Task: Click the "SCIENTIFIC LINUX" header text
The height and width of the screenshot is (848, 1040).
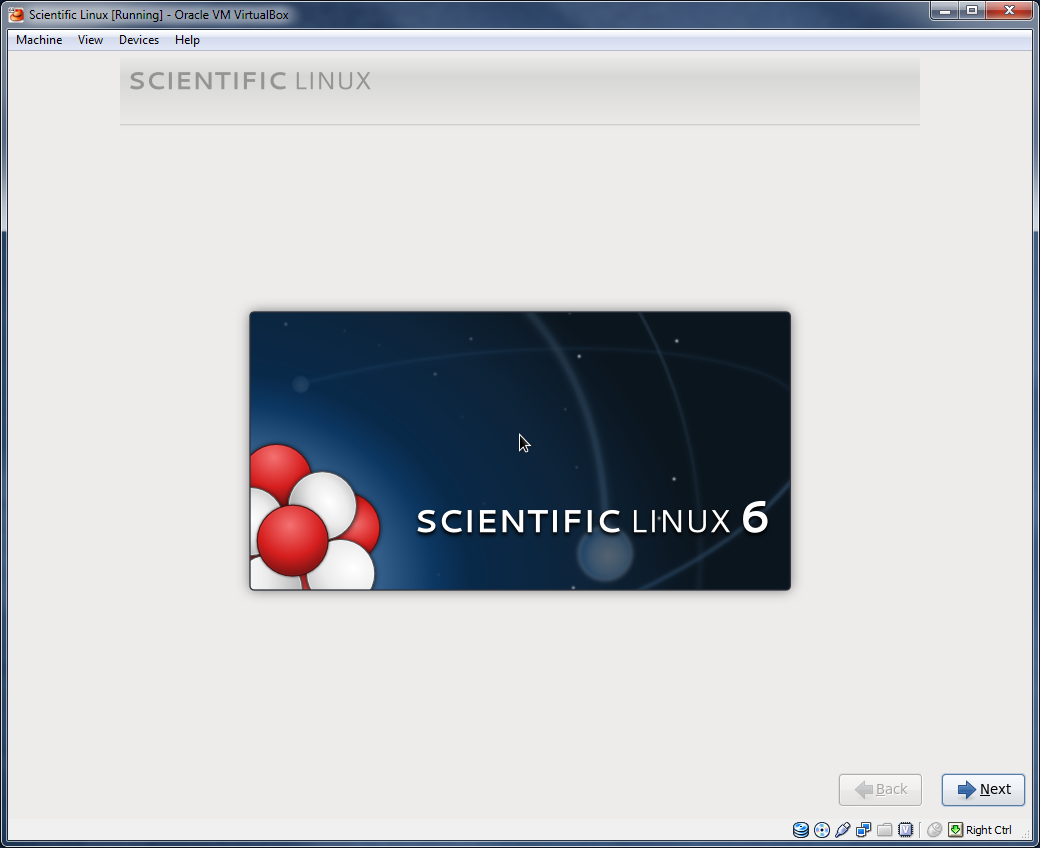Action: point(250,81)
